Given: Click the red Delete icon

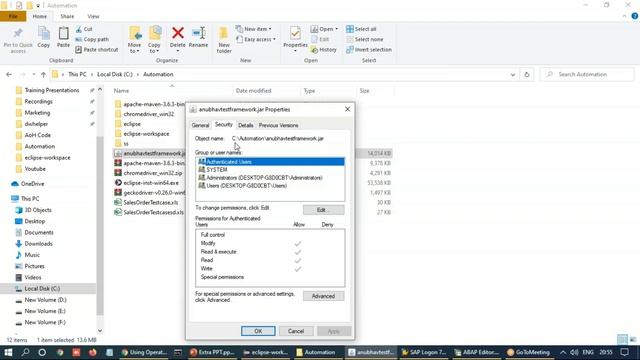Looking at the screenshot, I should [x=178, y=33].
